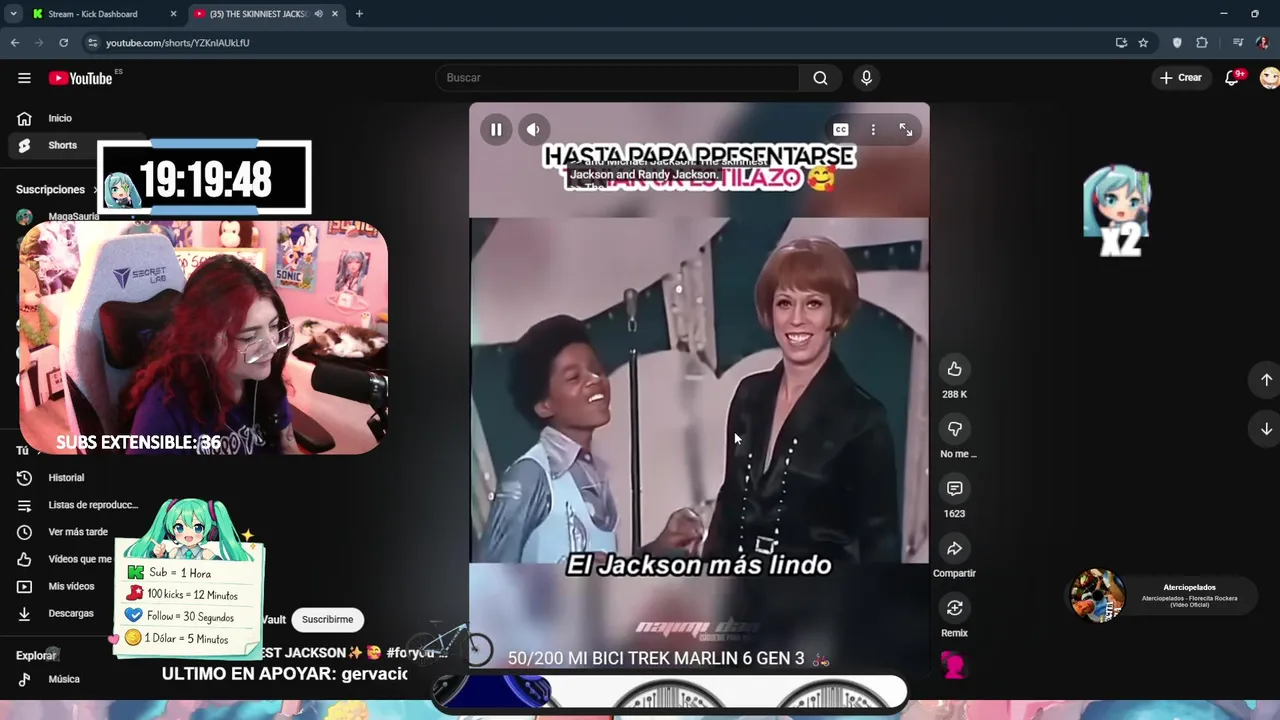The image size is (1280, 720).
Task: Open Descargas in the sidebar
Action: point(71,613)
